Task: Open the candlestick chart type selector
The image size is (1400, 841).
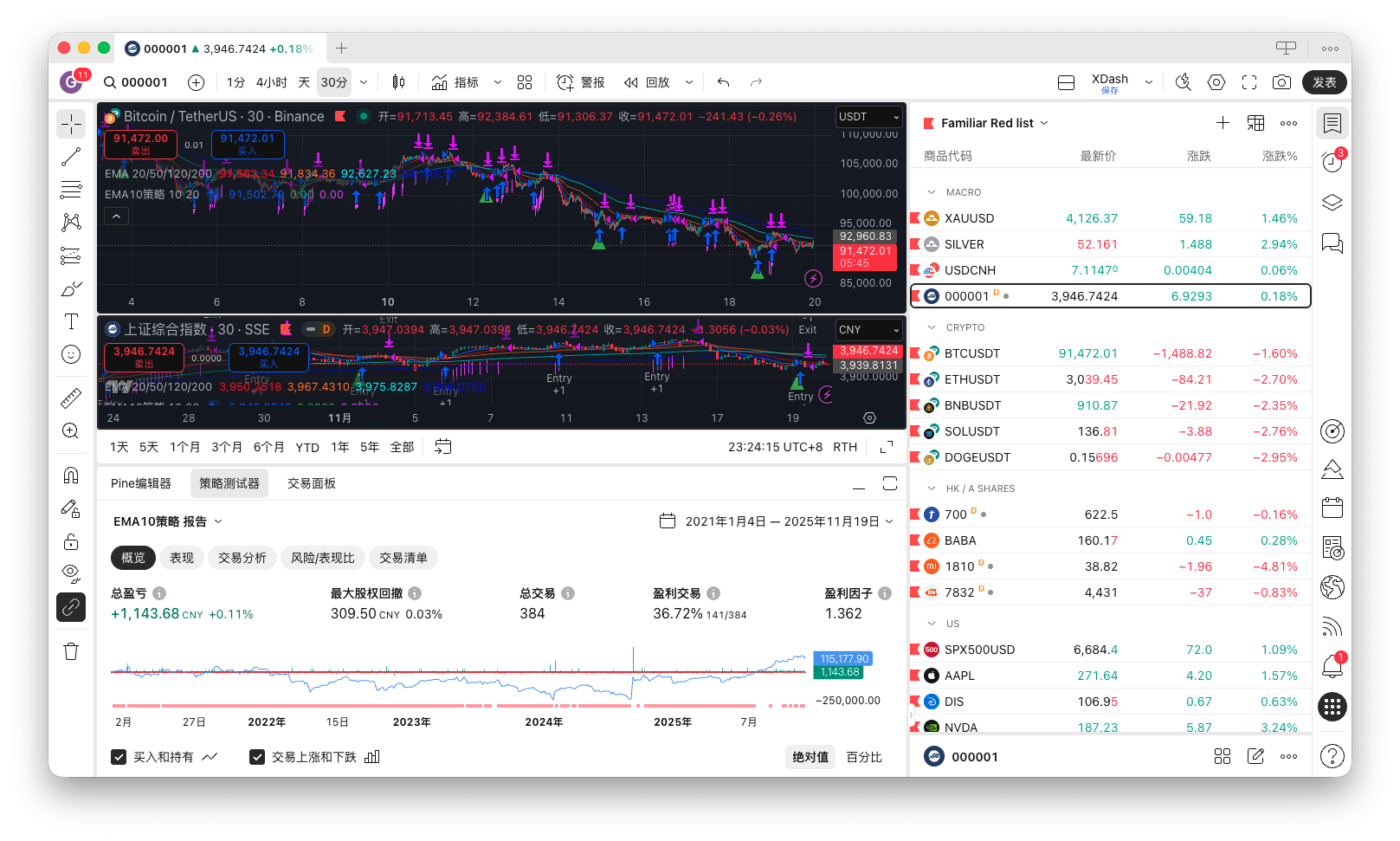Action: [398, 82]
